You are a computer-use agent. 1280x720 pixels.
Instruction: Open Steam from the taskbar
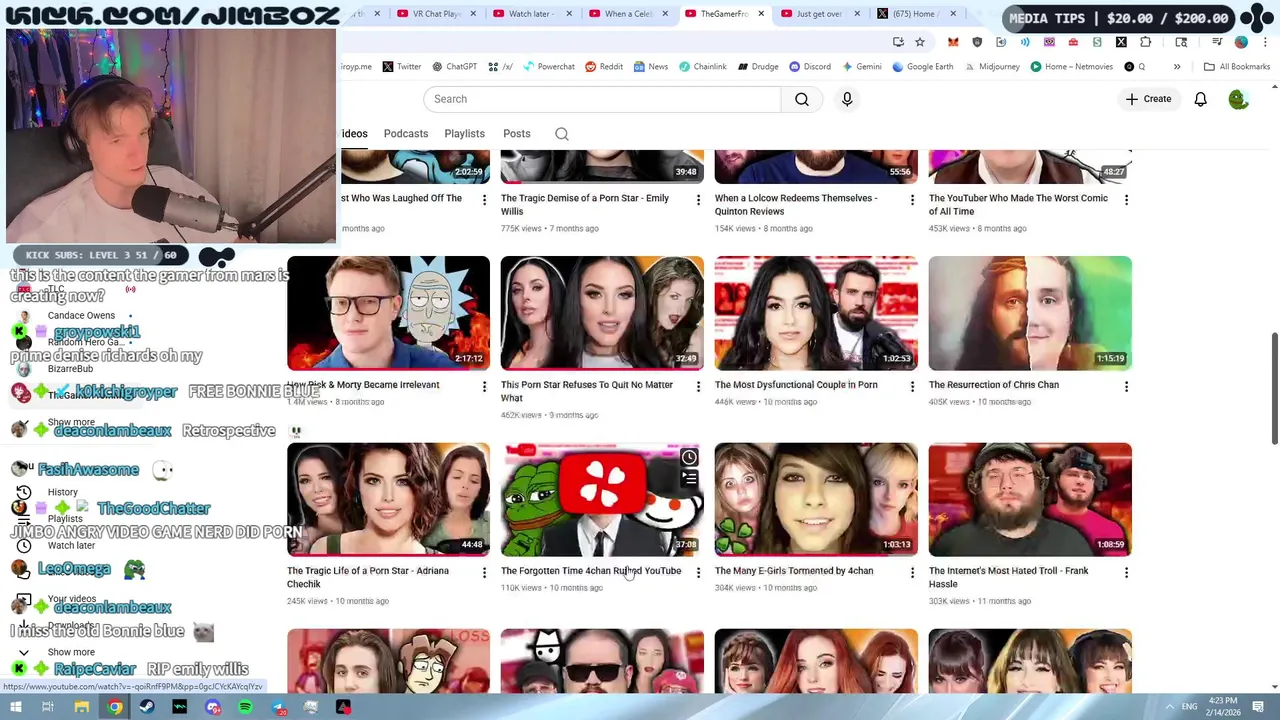coord(147,707)
